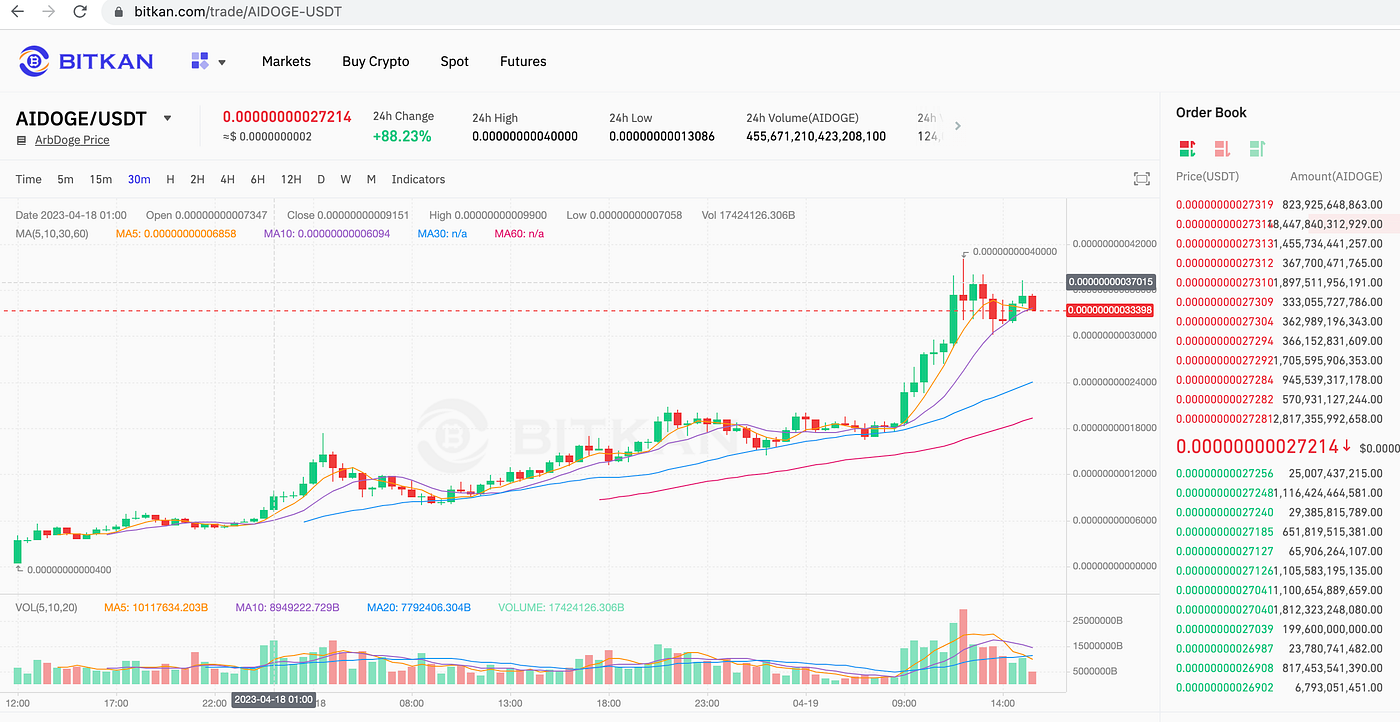The width and height of the screenshot is (1400, 722).
Task: Click the last price 0.00000000027214 in order book
Action: (x=1257, y=446)
